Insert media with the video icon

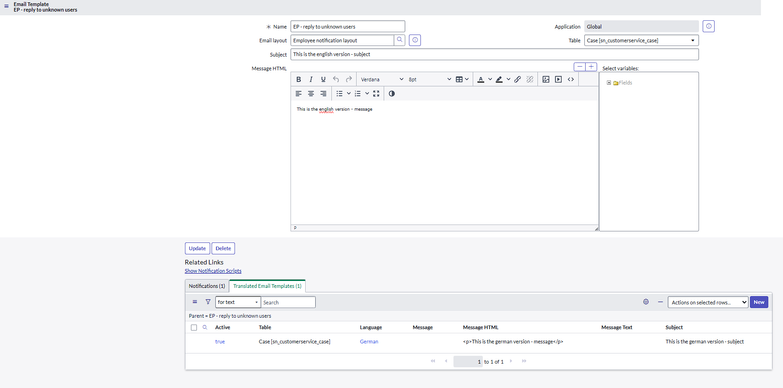558,79
